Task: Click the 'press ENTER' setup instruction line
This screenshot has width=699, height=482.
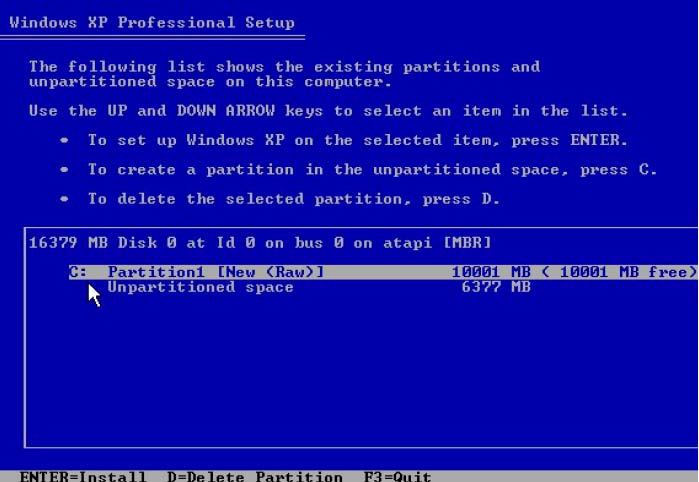Action: tap(358, 140)
